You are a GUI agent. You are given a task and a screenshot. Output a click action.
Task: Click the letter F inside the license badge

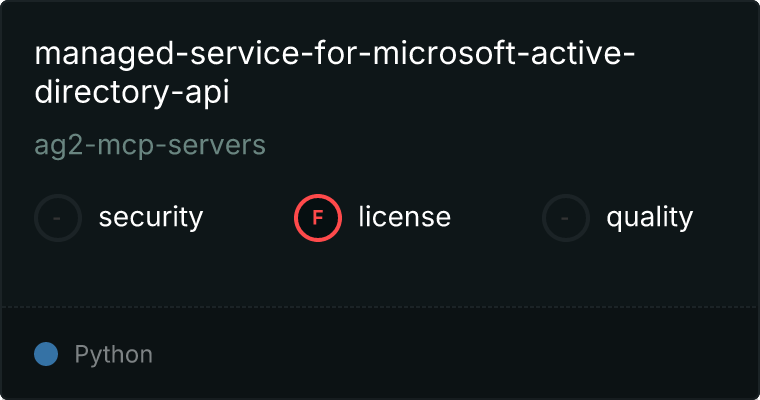point(318,218)
